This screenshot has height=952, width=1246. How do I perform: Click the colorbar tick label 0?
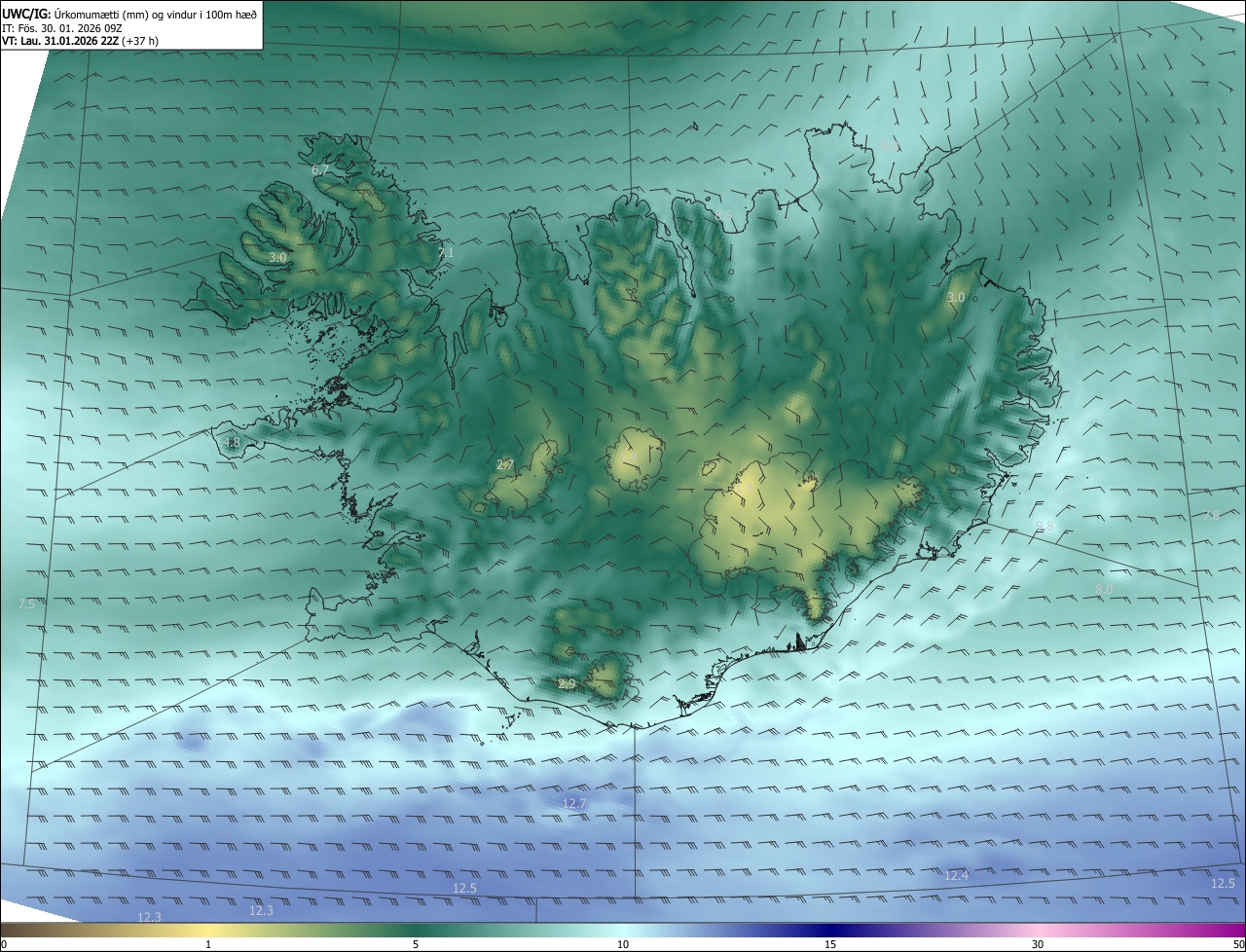pyautogui.click(x=4, y=945)
